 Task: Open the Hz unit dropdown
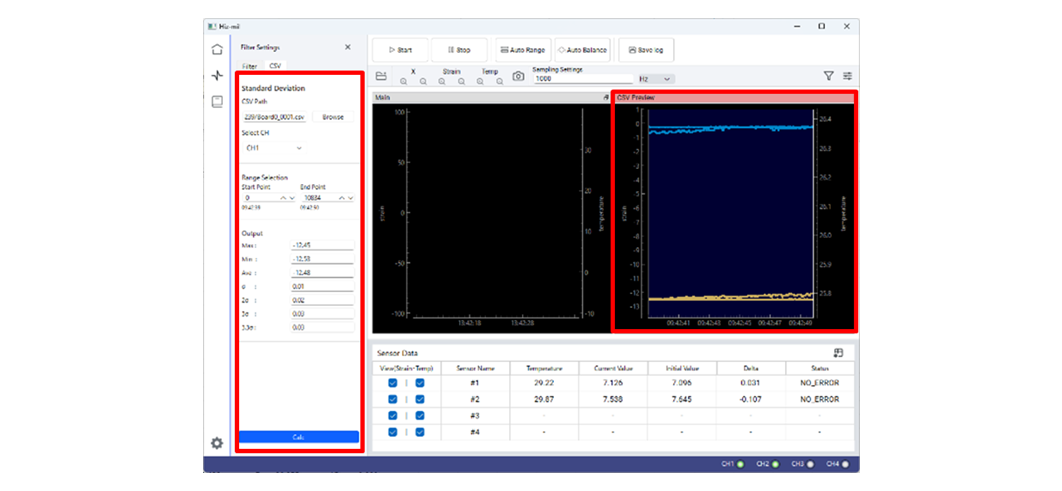pos(656,79)
